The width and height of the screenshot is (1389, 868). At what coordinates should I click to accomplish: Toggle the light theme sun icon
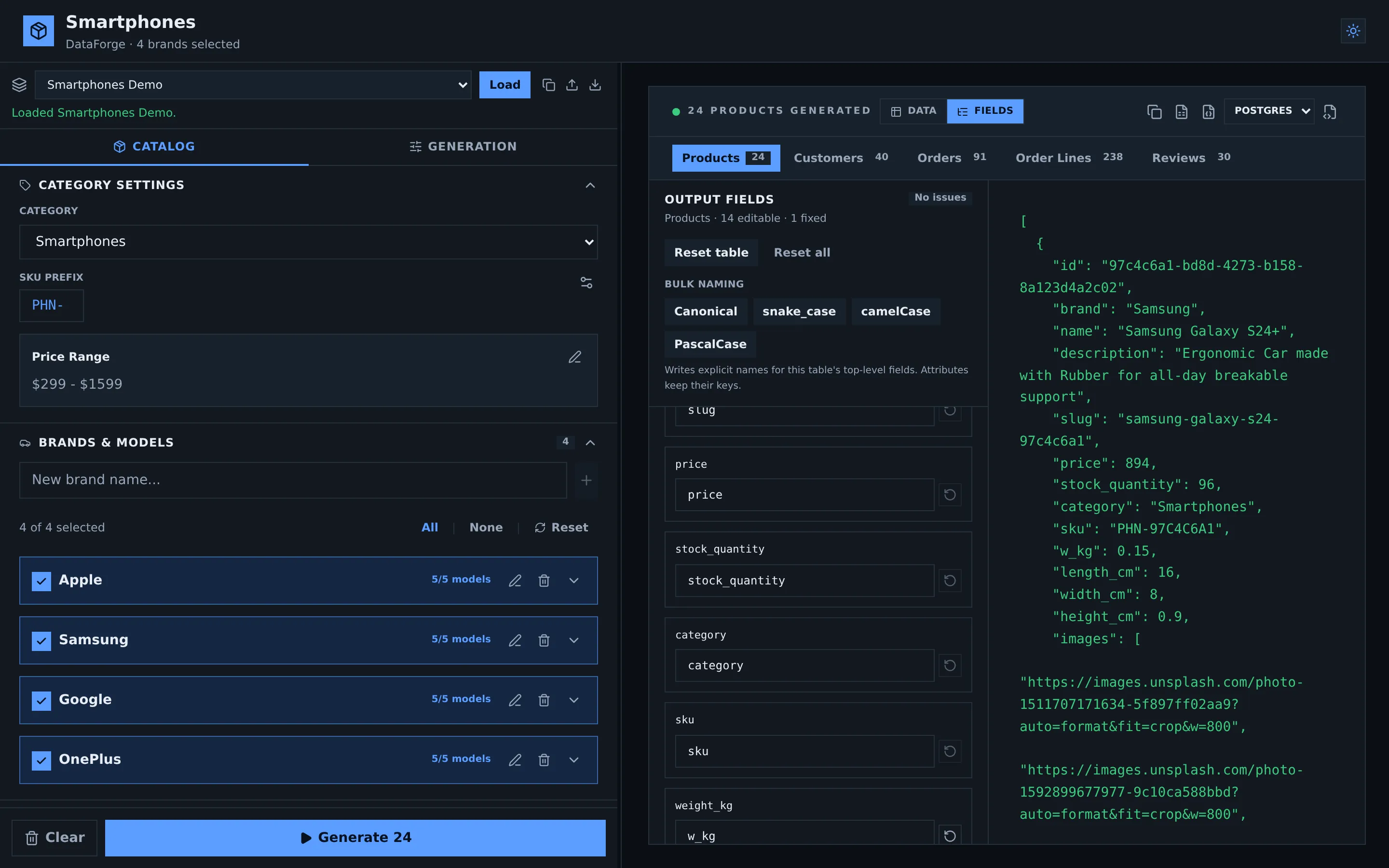click(x=1353, y=31)
